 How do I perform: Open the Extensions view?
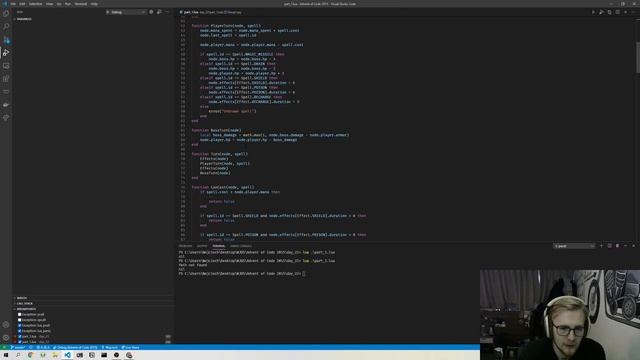(x=6, y=79)
